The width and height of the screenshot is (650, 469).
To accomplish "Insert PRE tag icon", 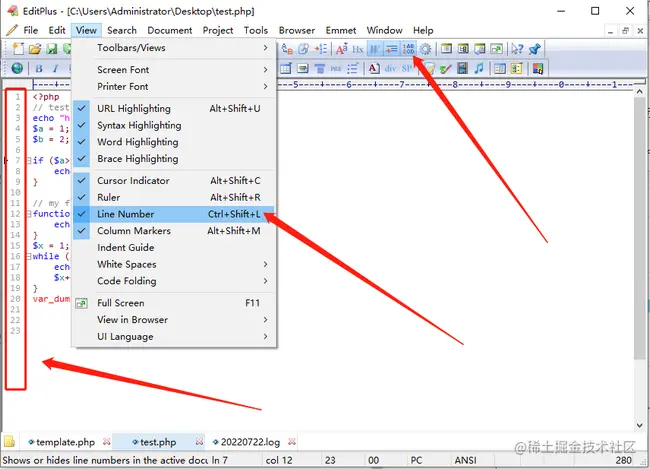I will tap(336, 68).
